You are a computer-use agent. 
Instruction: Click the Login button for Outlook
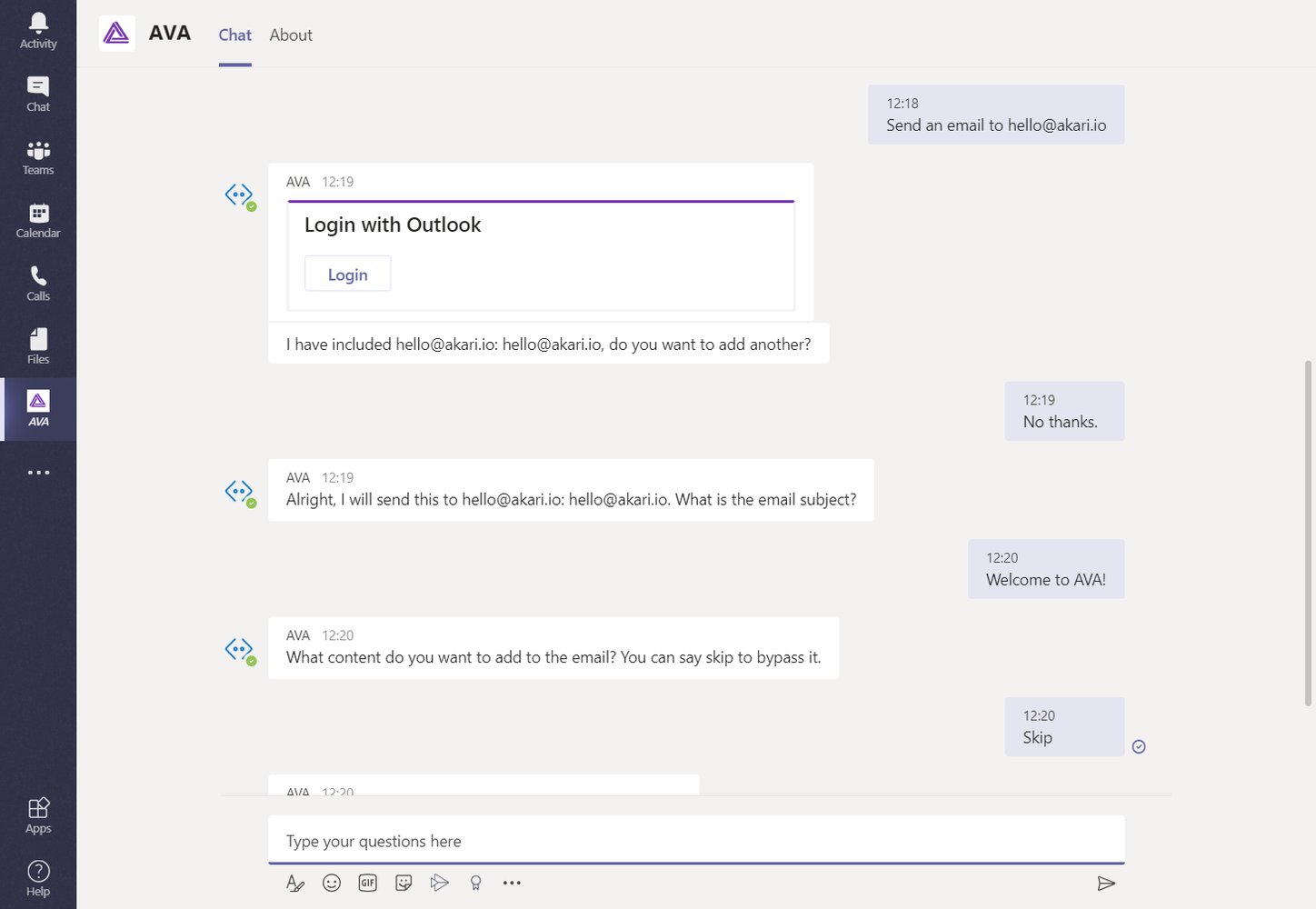(347, 274)
